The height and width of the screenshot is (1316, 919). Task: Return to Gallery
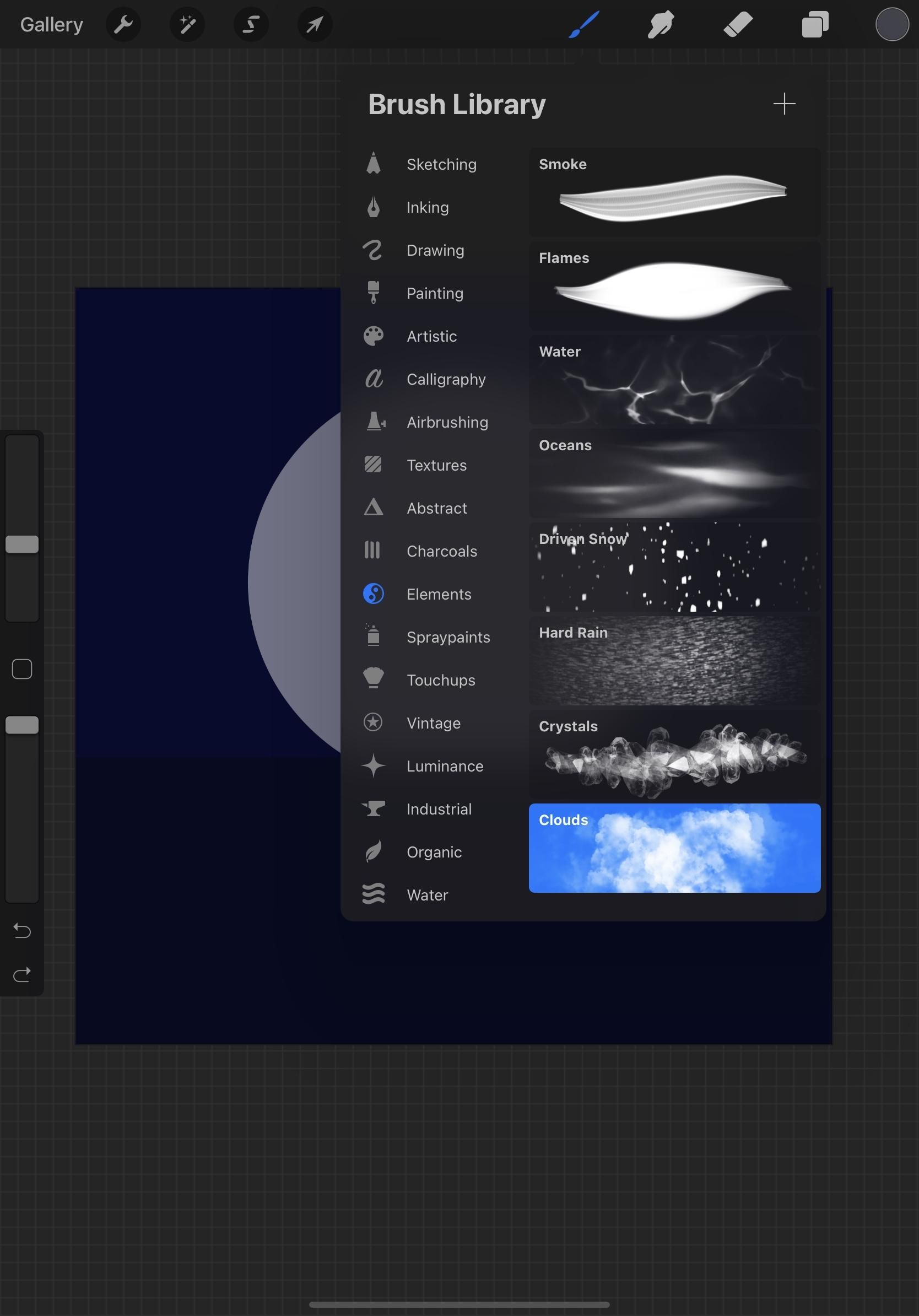pyautogui.click(x=52, y=25)
